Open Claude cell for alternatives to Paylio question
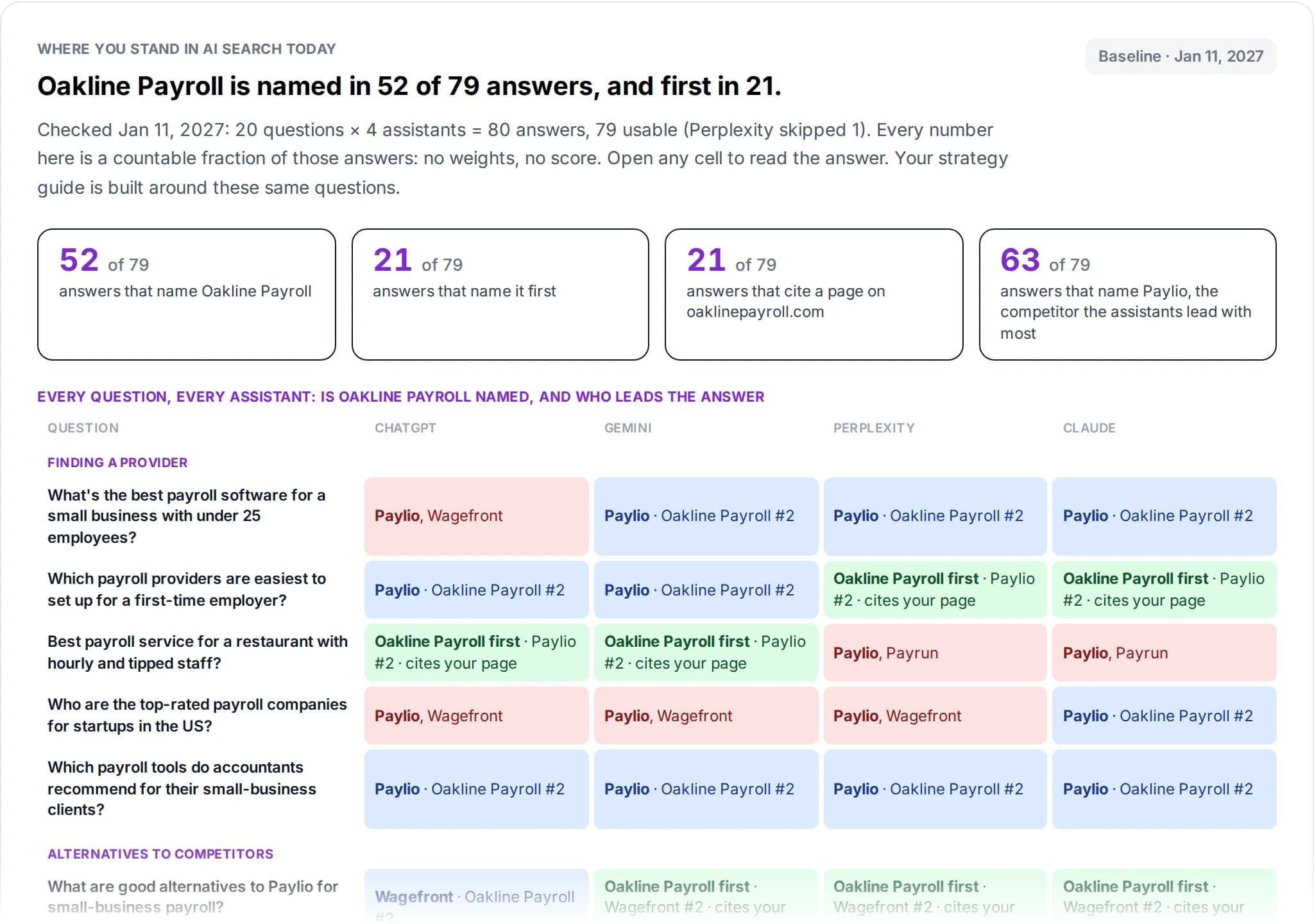The height and width of the screenshot is (924, 1314). tap(1165, 896)
